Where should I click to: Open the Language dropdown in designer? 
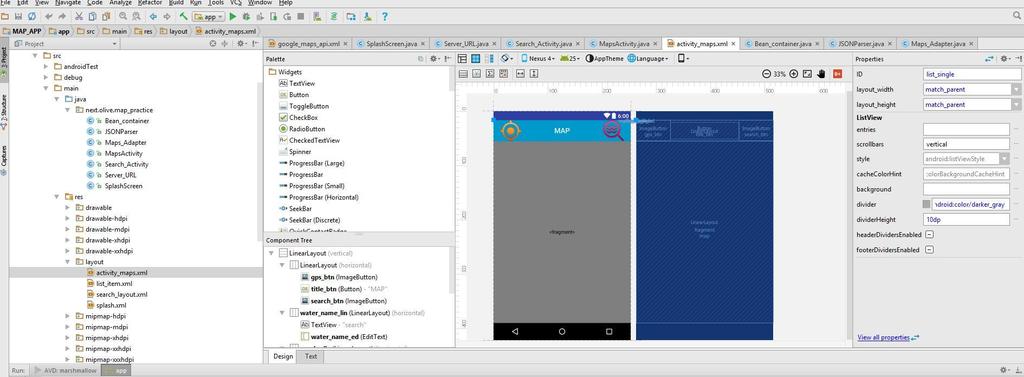[x=648, y=58]
